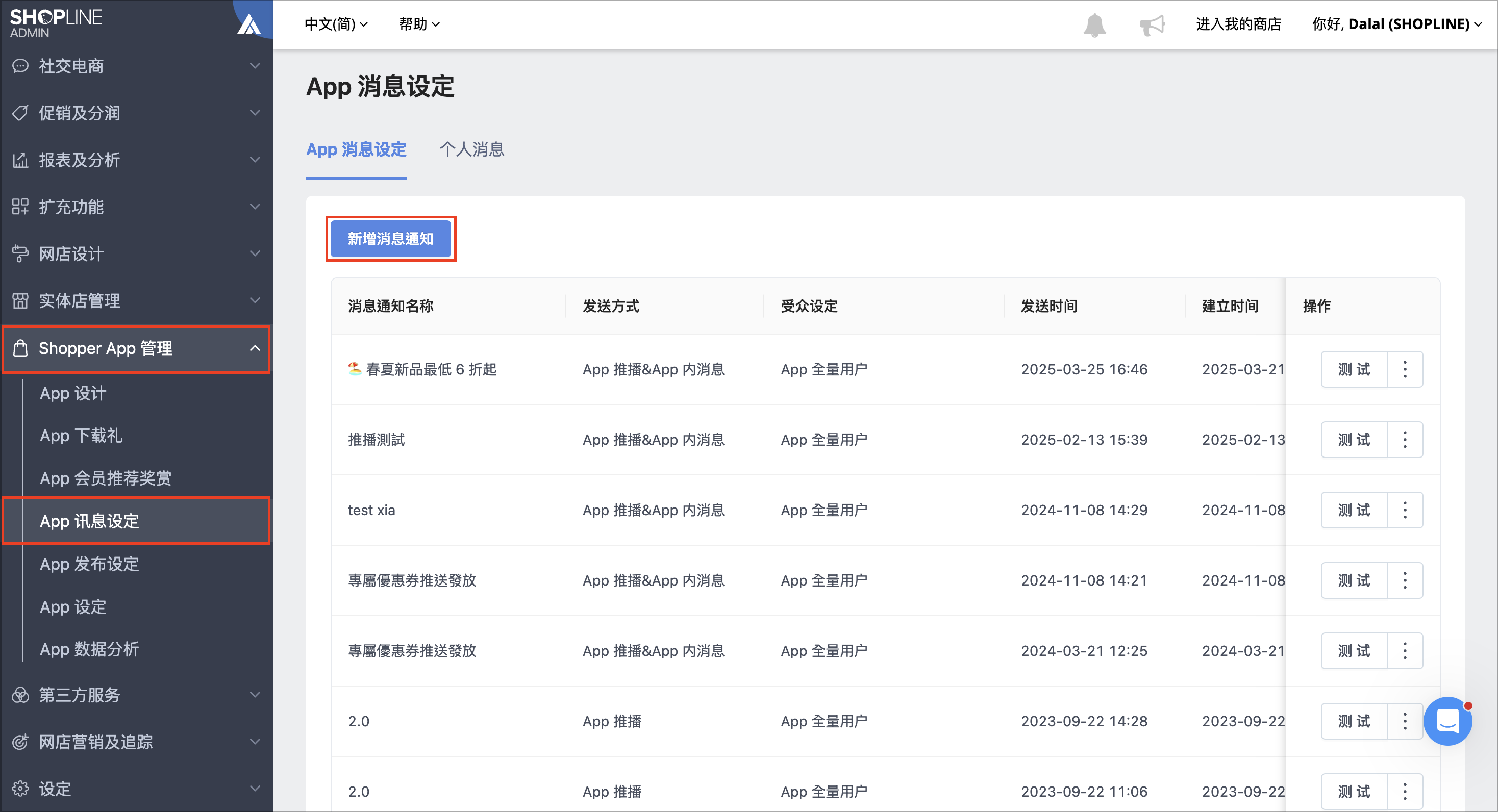Open App 数据分析 submenu item

point(90,650)
